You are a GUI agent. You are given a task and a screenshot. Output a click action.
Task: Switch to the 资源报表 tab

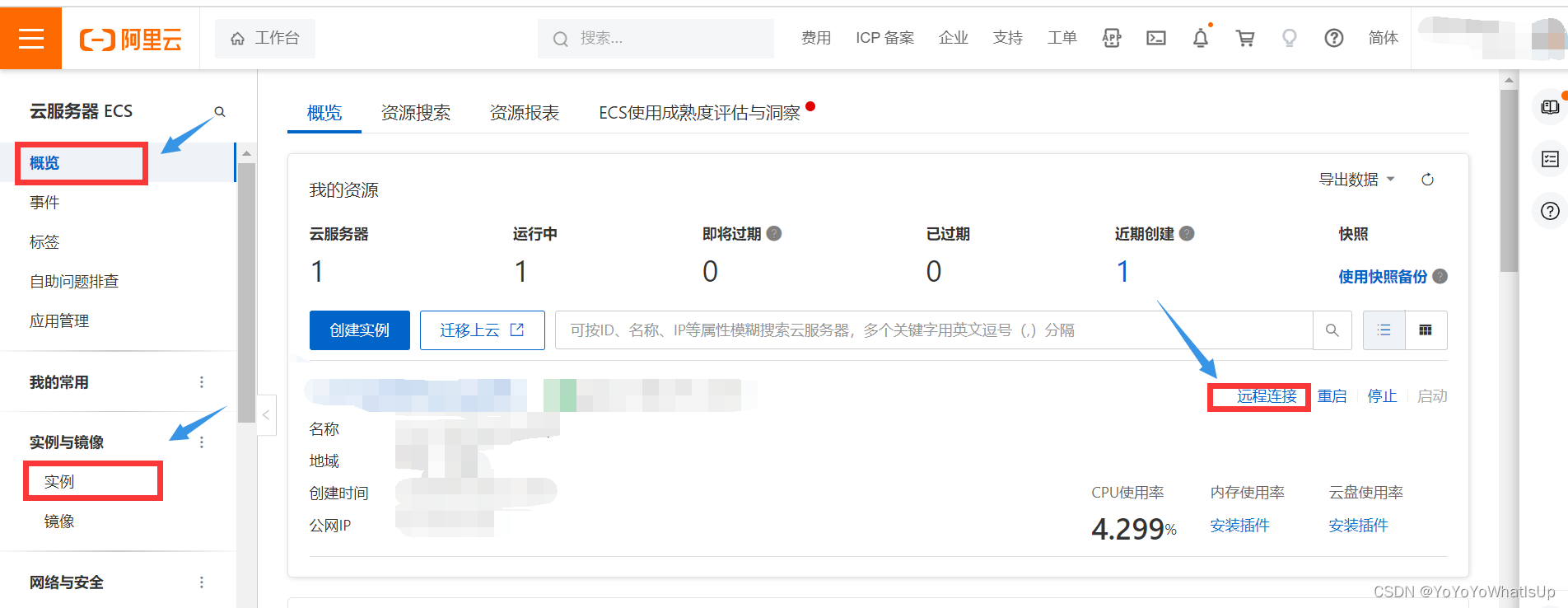pyautogui.click(x=525, y=113)
